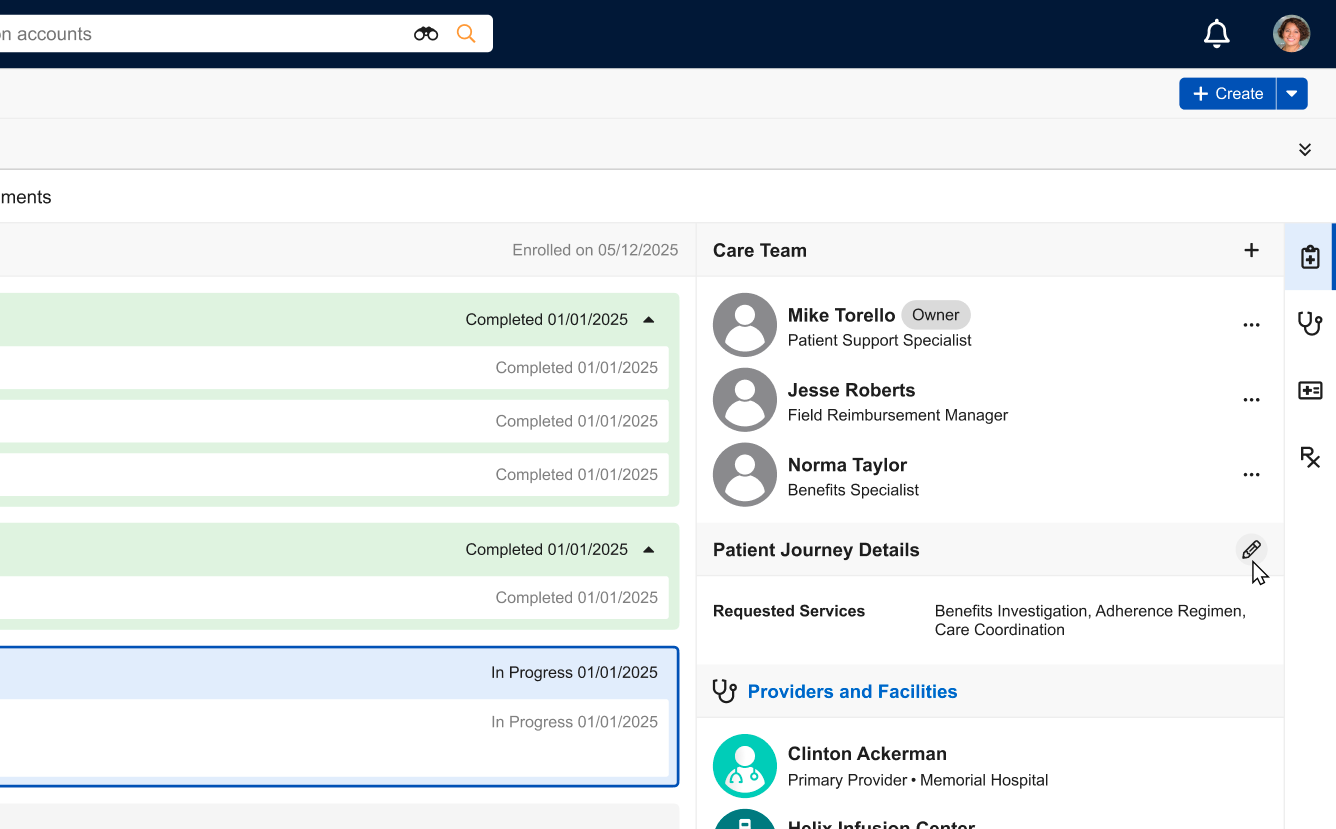The height and width of the screenshot is (829, 1336).
Task: Open more options for Jesse Roberts
Action: (1251, 400)
